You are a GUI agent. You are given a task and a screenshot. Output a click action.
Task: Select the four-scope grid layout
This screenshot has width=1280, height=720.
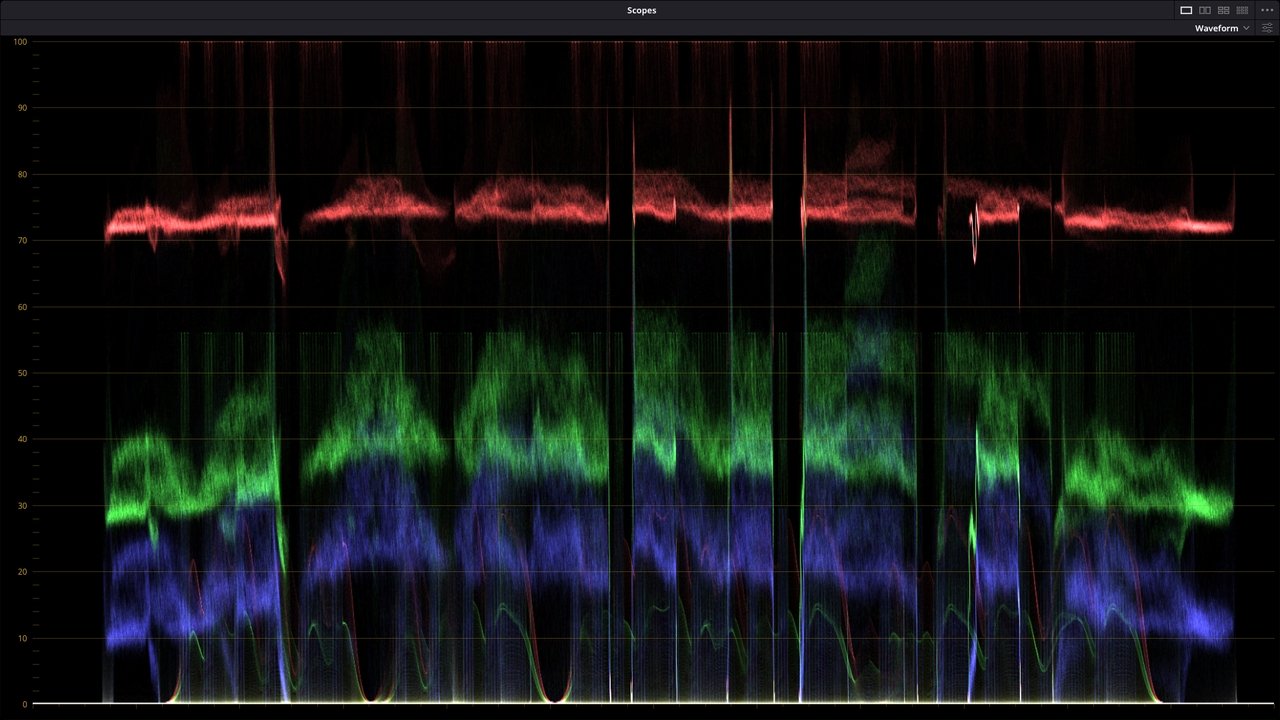coord(1223,10)
